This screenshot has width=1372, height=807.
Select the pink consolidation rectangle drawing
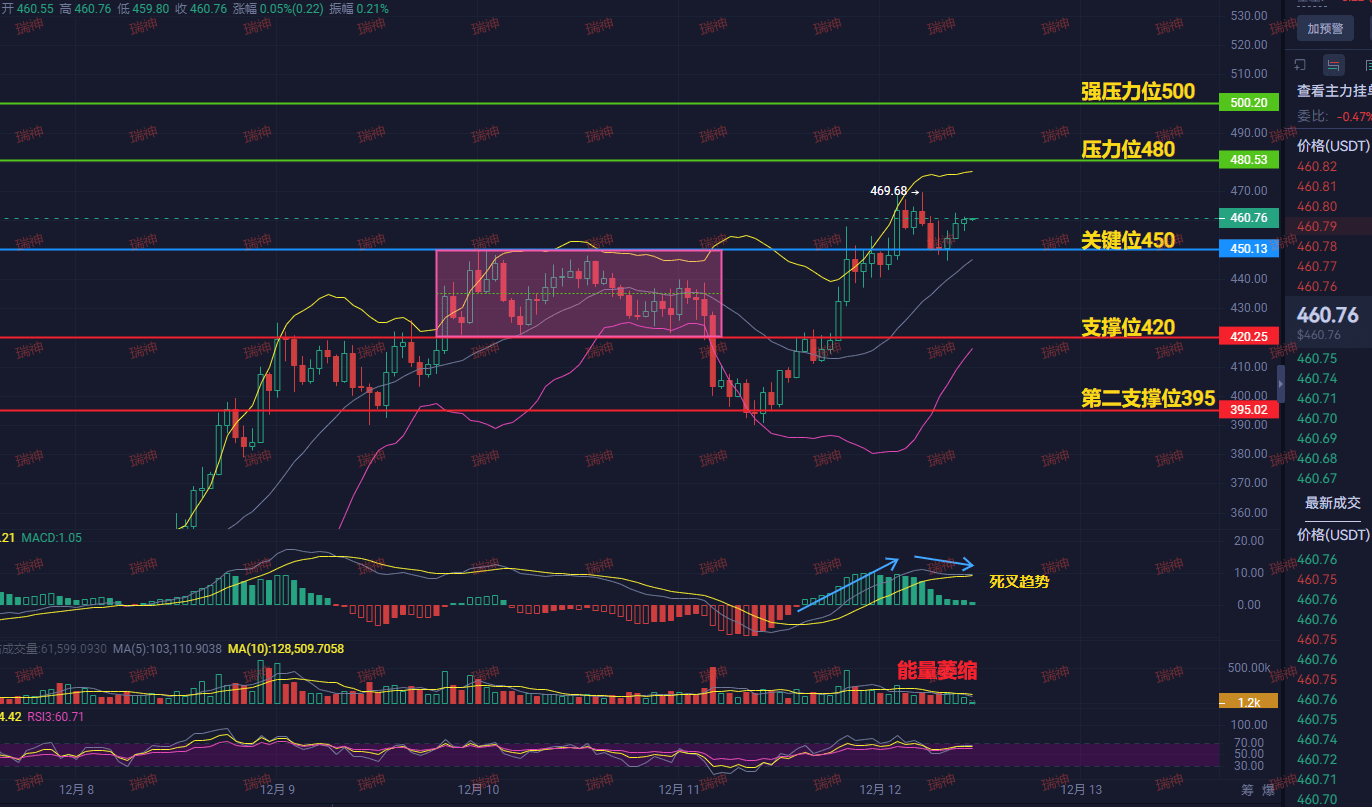point(578,293)
